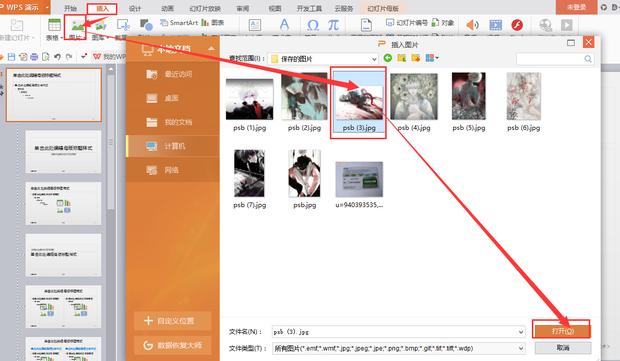Select 桌面 in the dialog sidebar
The height and width of the screenshot is (361, 620).
[x=172, y=98]
